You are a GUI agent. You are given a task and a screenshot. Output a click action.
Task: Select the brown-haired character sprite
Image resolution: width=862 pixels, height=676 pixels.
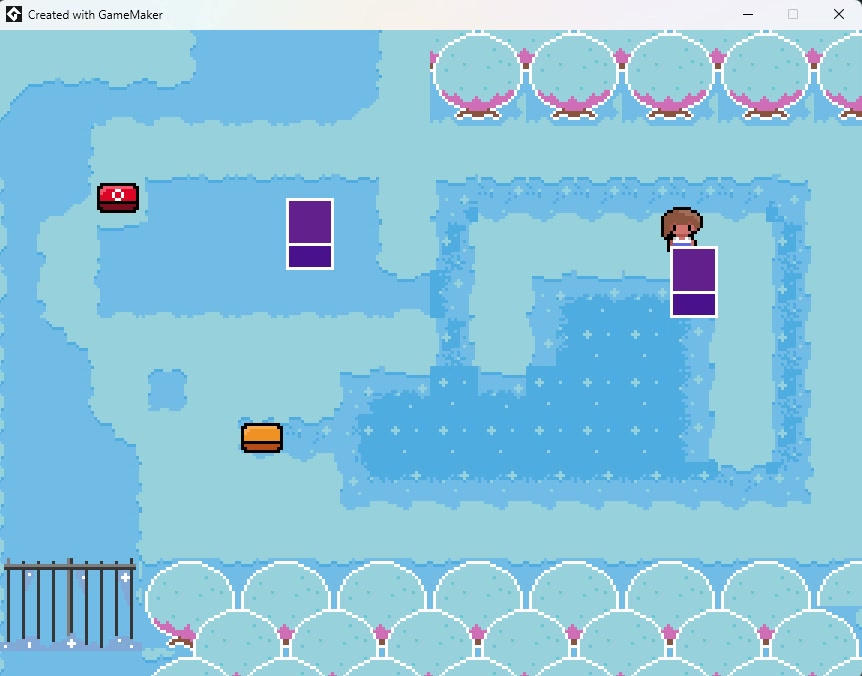(681, 228)
